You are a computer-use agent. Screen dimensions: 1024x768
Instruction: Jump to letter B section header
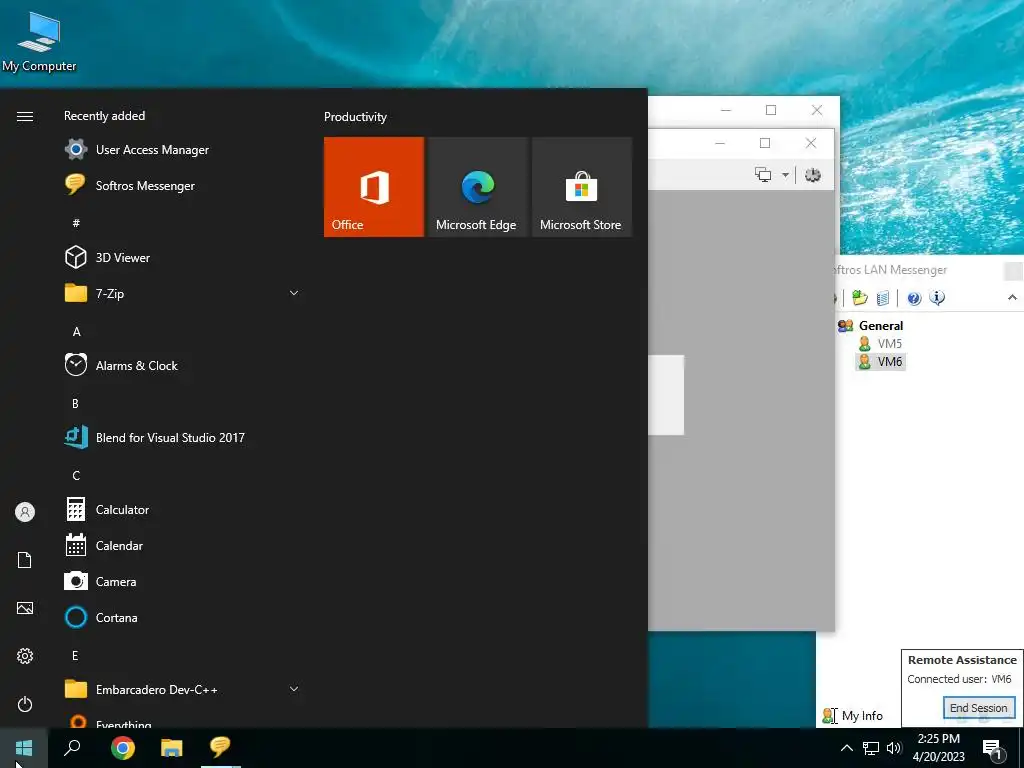click(x=75, y=404)
